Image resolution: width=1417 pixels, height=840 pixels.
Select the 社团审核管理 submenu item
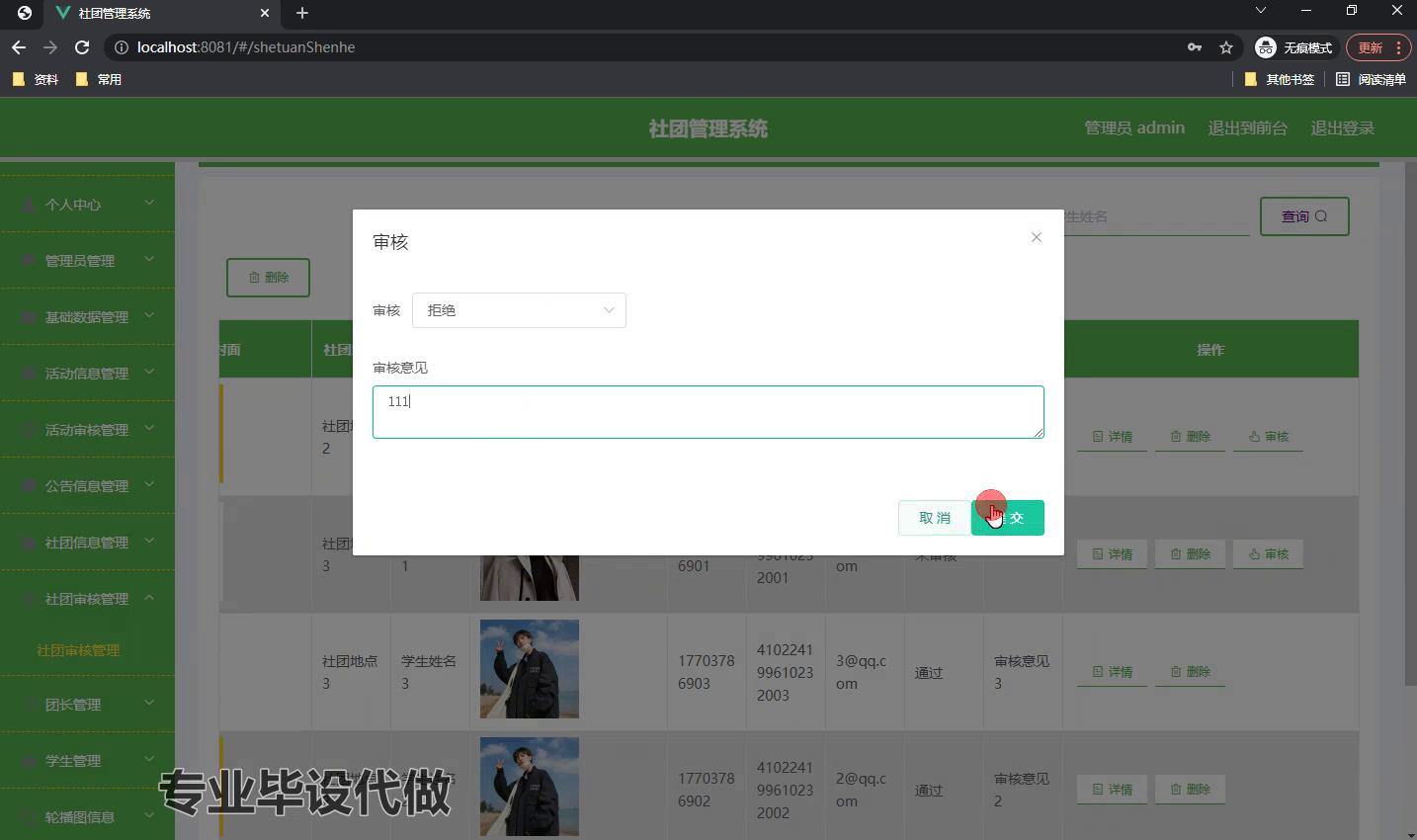pyautogui.click(x=78, y=650)
